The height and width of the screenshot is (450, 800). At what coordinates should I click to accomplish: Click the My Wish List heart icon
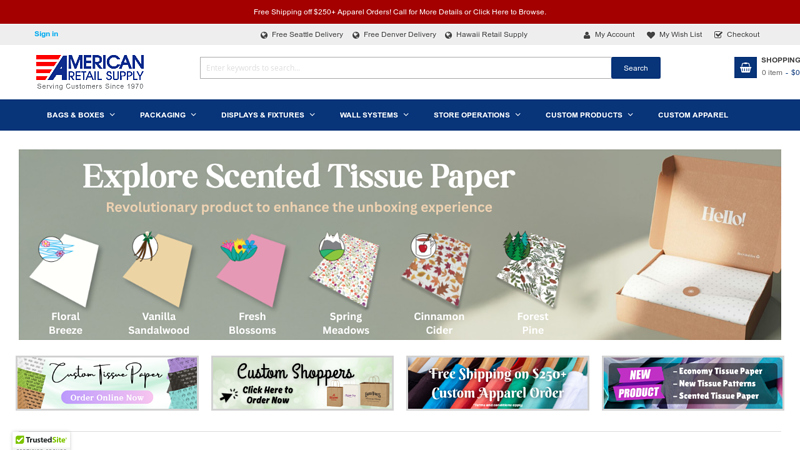click(x=651, y=35)
